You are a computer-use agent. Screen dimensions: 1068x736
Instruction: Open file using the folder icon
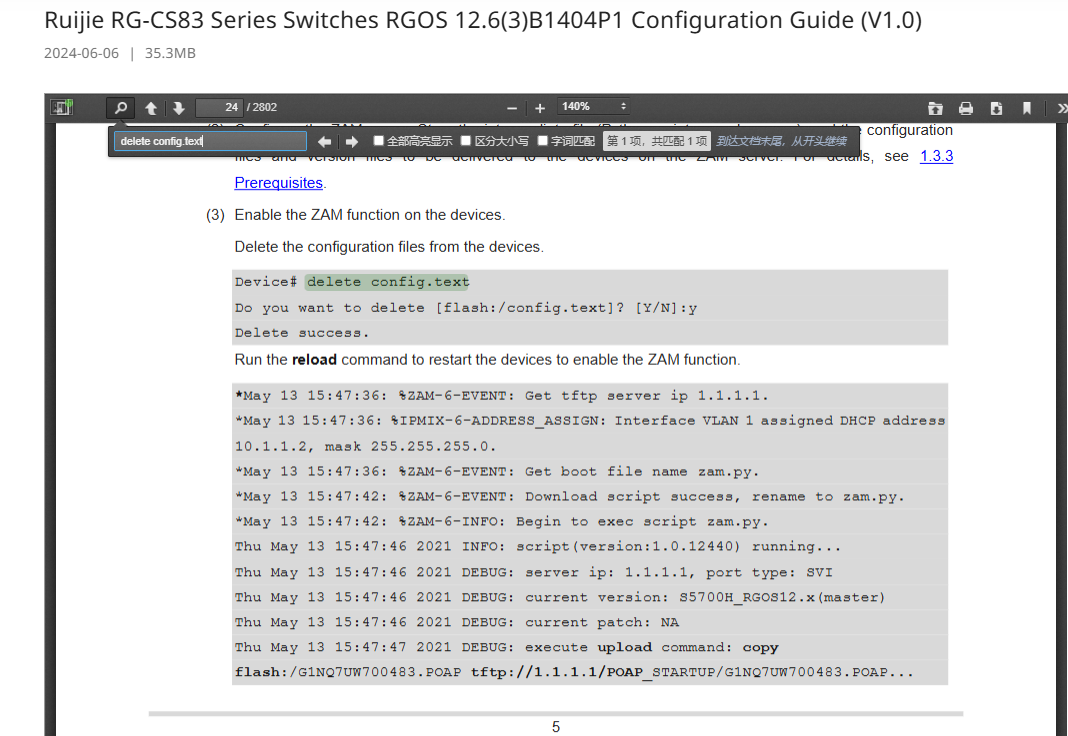(x=935, y=108)
